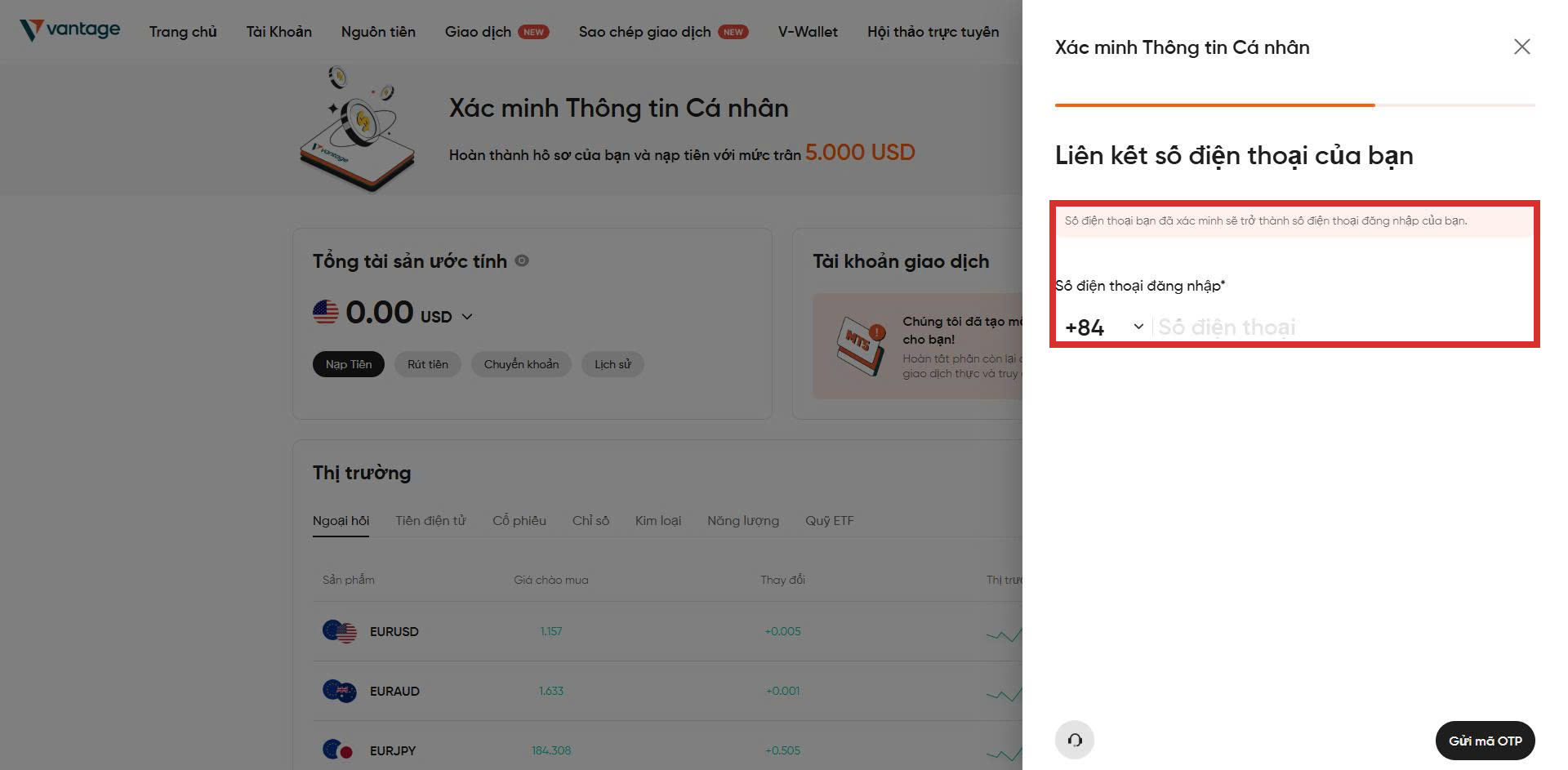Open the Giao dịch menu
The width and height of the screenshot is (1568, 770).
pos(478,32)
